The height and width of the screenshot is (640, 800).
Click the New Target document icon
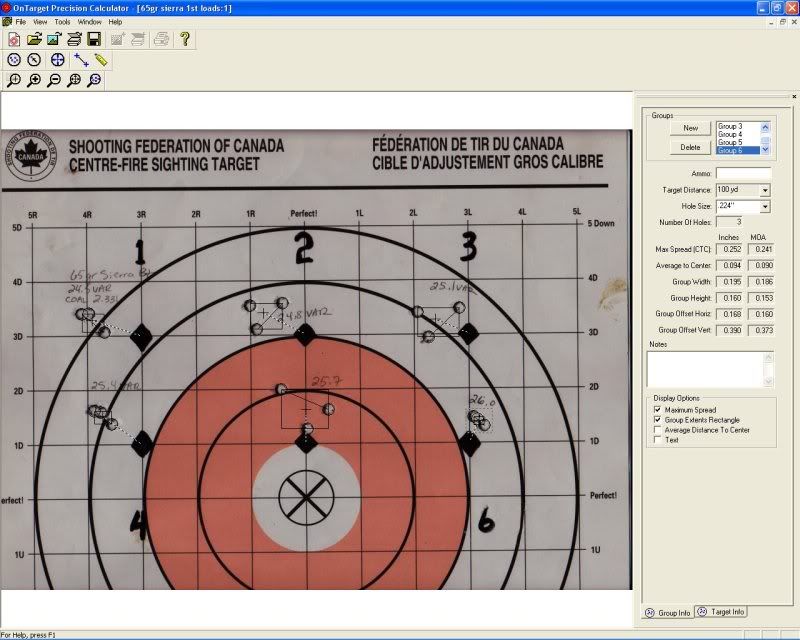click(x=14, y=39)
